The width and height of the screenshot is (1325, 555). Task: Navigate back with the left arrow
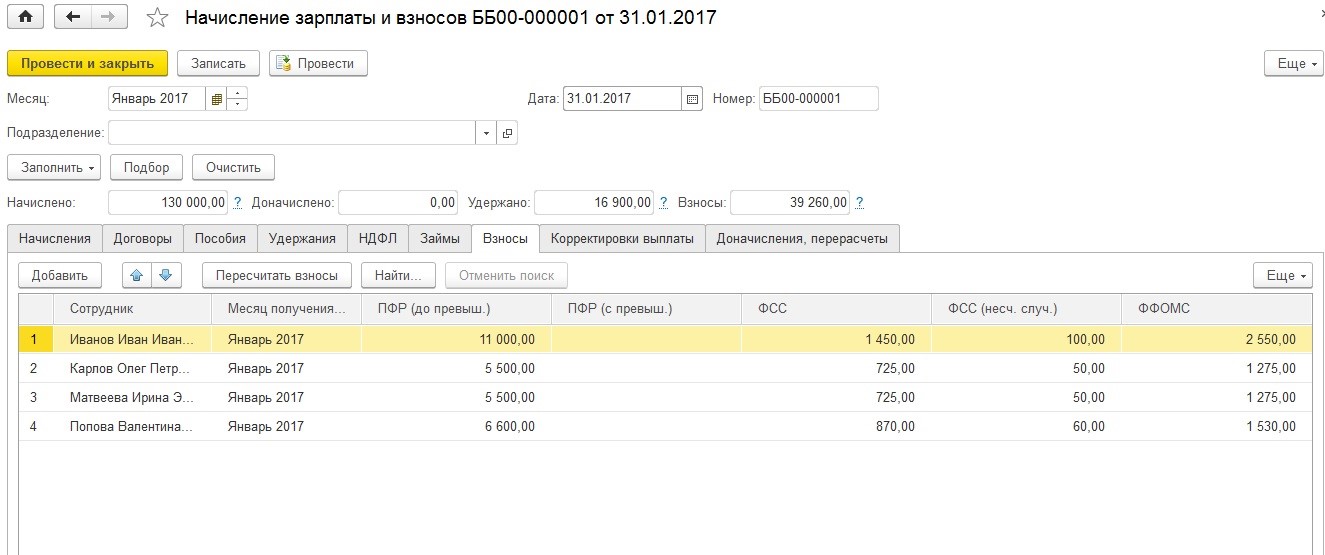click(x=72, y=17)
